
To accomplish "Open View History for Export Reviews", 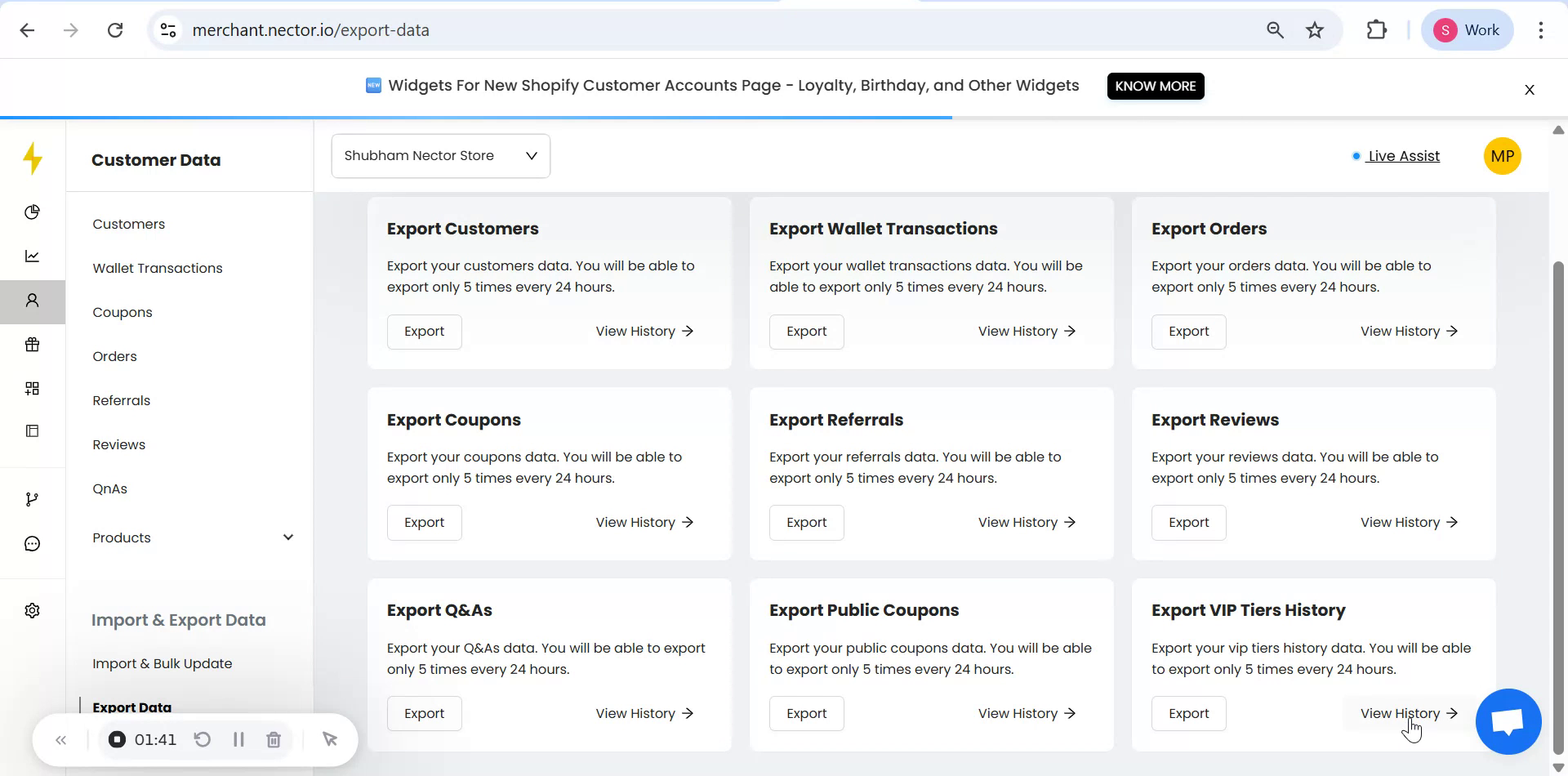I will 1409,523.
